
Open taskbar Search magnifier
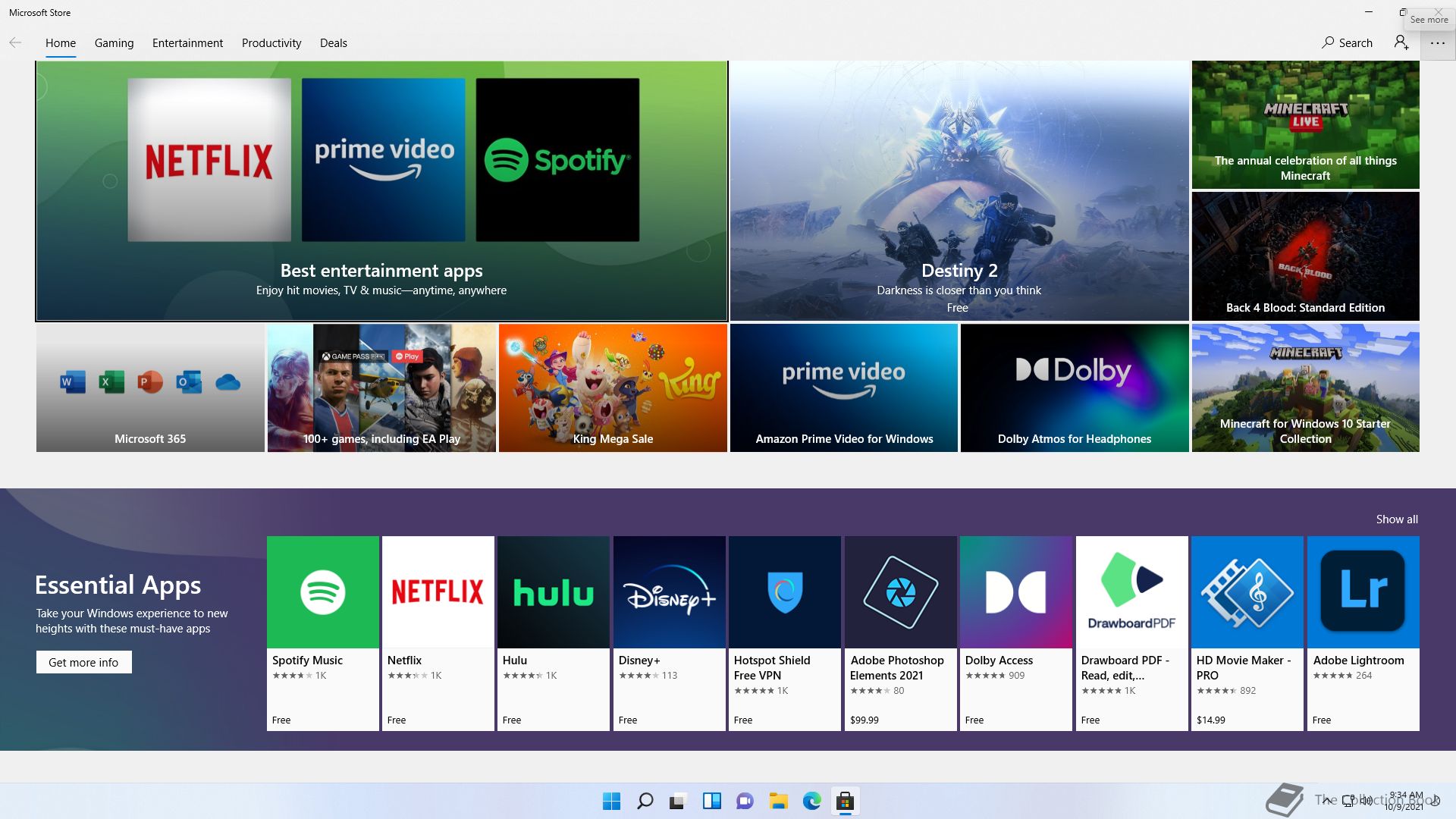click(x=645, y=801)
